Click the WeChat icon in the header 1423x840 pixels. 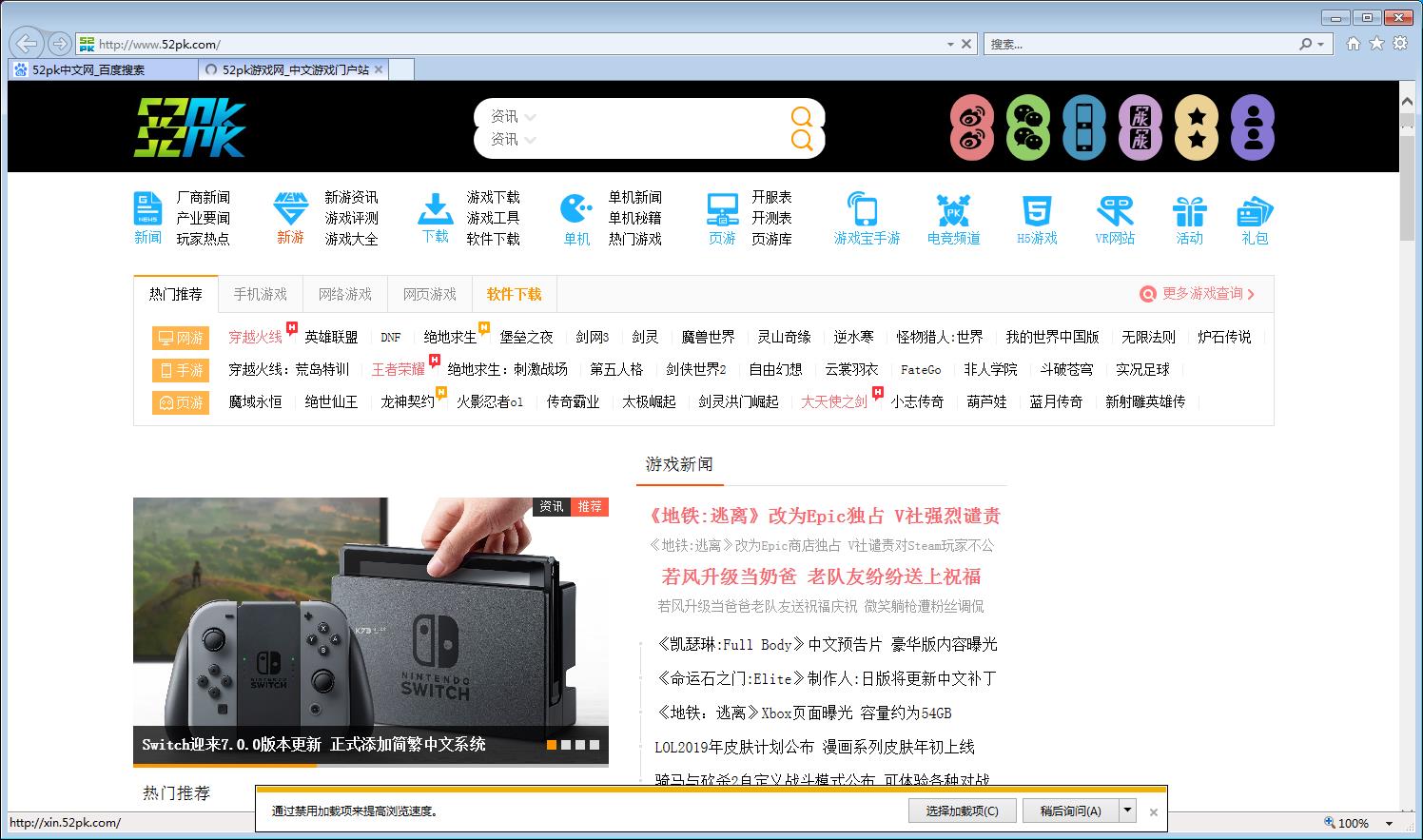click(x=1027, y=127)
